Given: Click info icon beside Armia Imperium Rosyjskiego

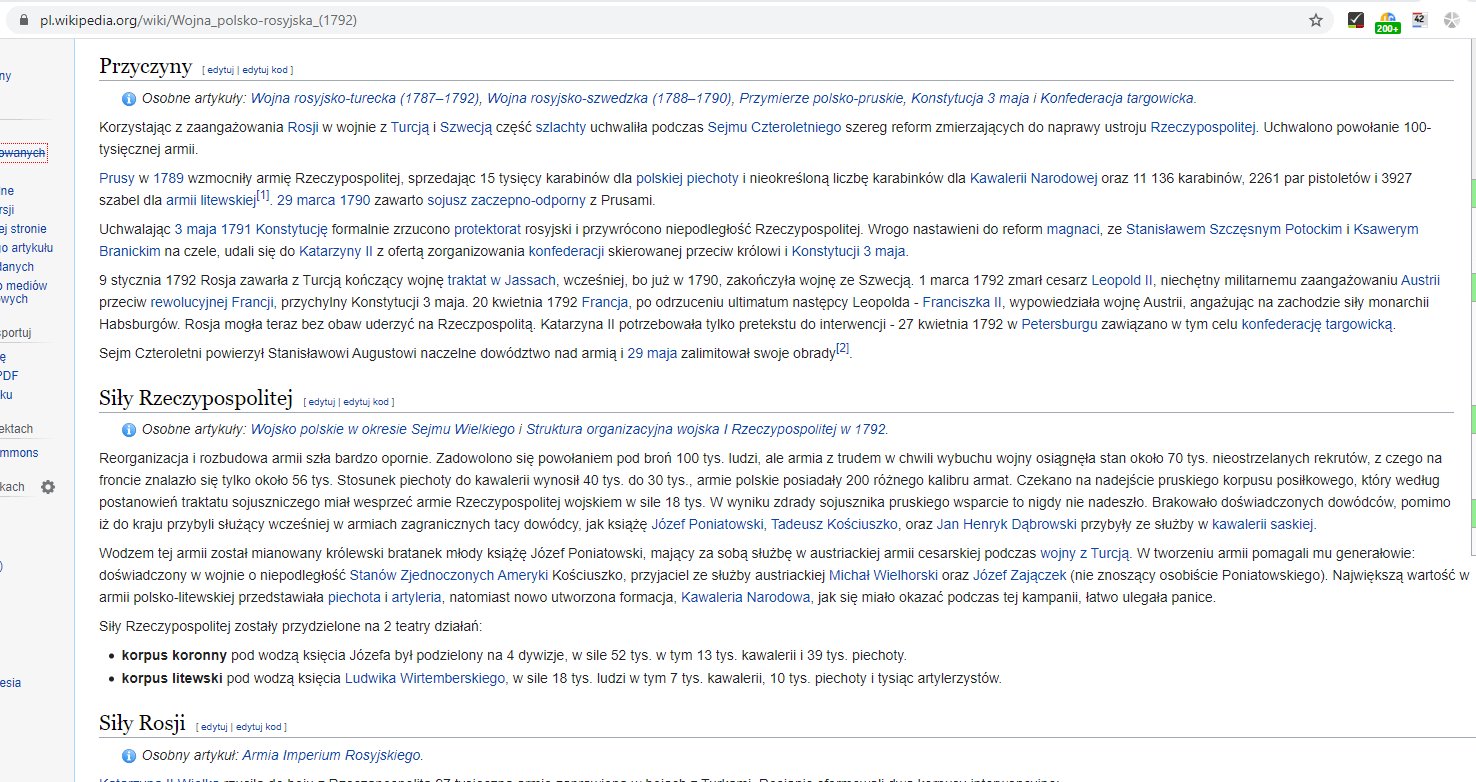Looking at the screenshot, I should (x=129, y=756).
